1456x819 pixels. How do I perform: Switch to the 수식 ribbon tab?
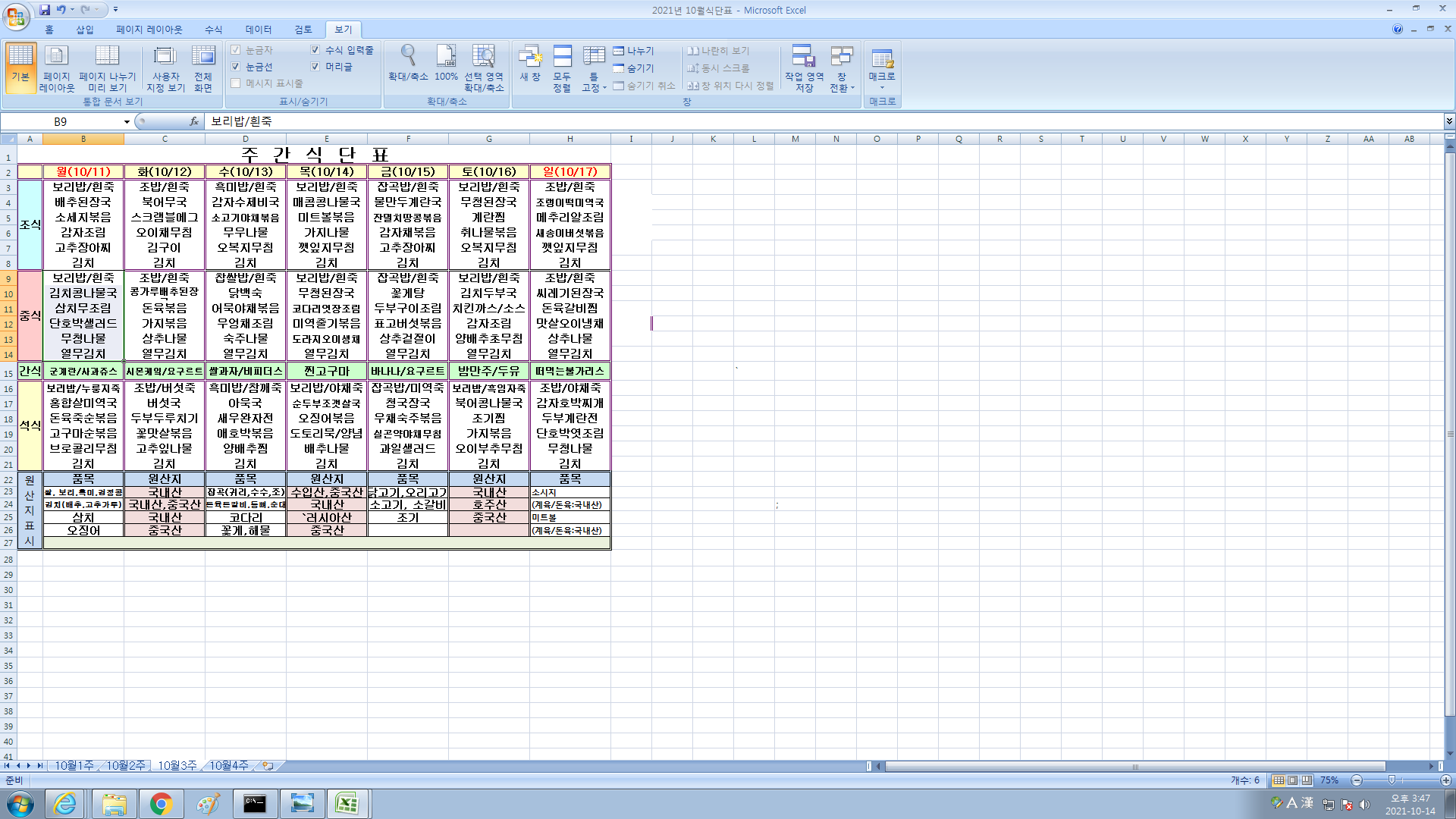pos(213,30)
